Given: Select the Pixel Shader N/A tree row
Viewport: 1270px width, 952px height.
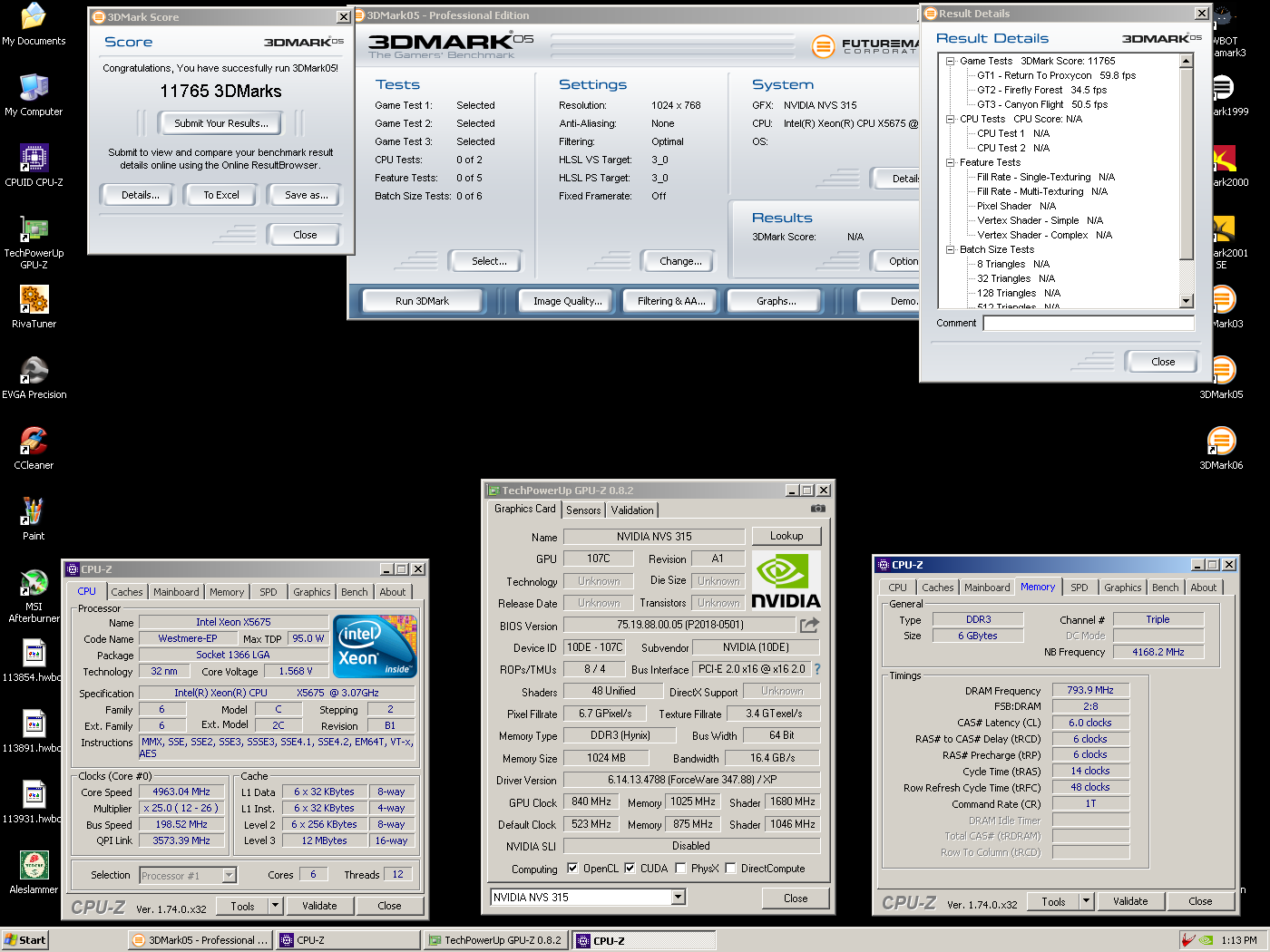Looking at the screenshot, I should pyautogui.click(x=1016, y=206).
